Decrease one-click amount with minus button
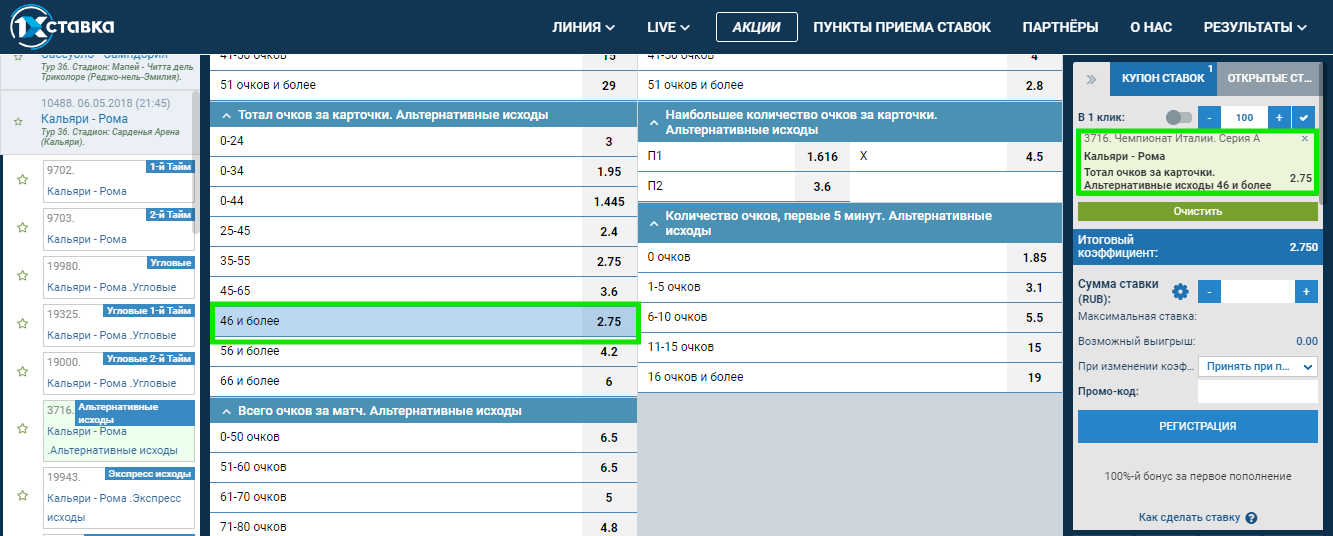Image resolution: width=1333 pixels, height=536 pixels. (1209, 117)
